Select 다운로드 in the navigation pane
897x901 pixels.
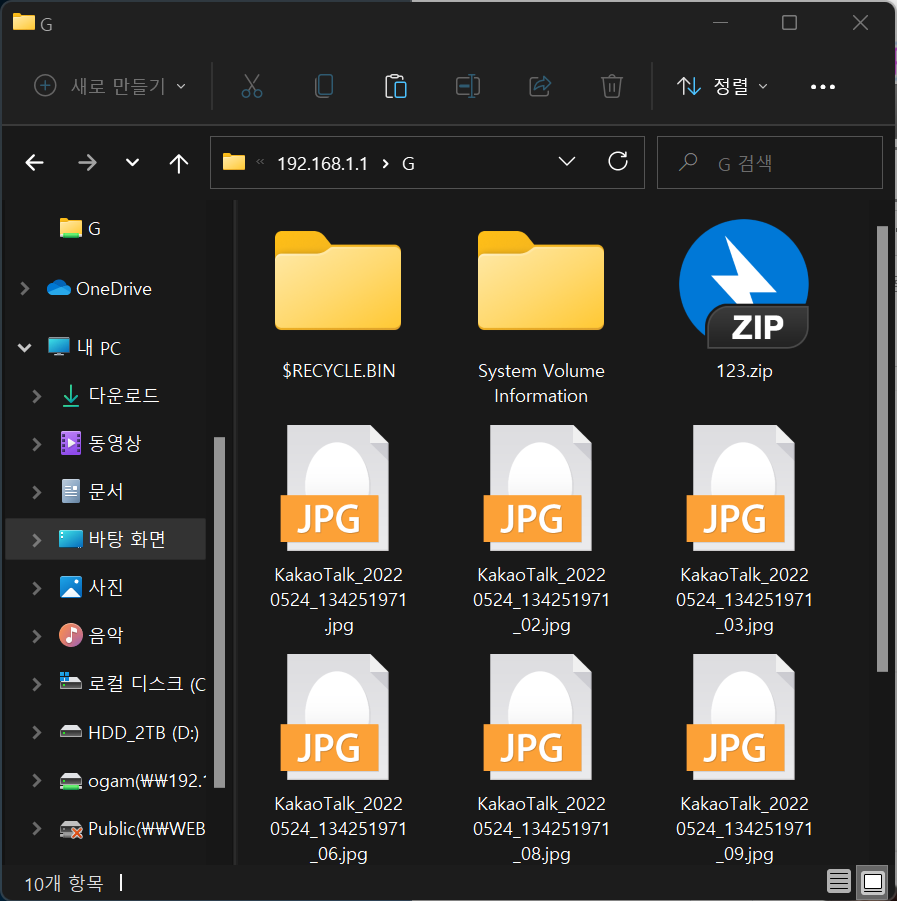click(x=123, y=395)
